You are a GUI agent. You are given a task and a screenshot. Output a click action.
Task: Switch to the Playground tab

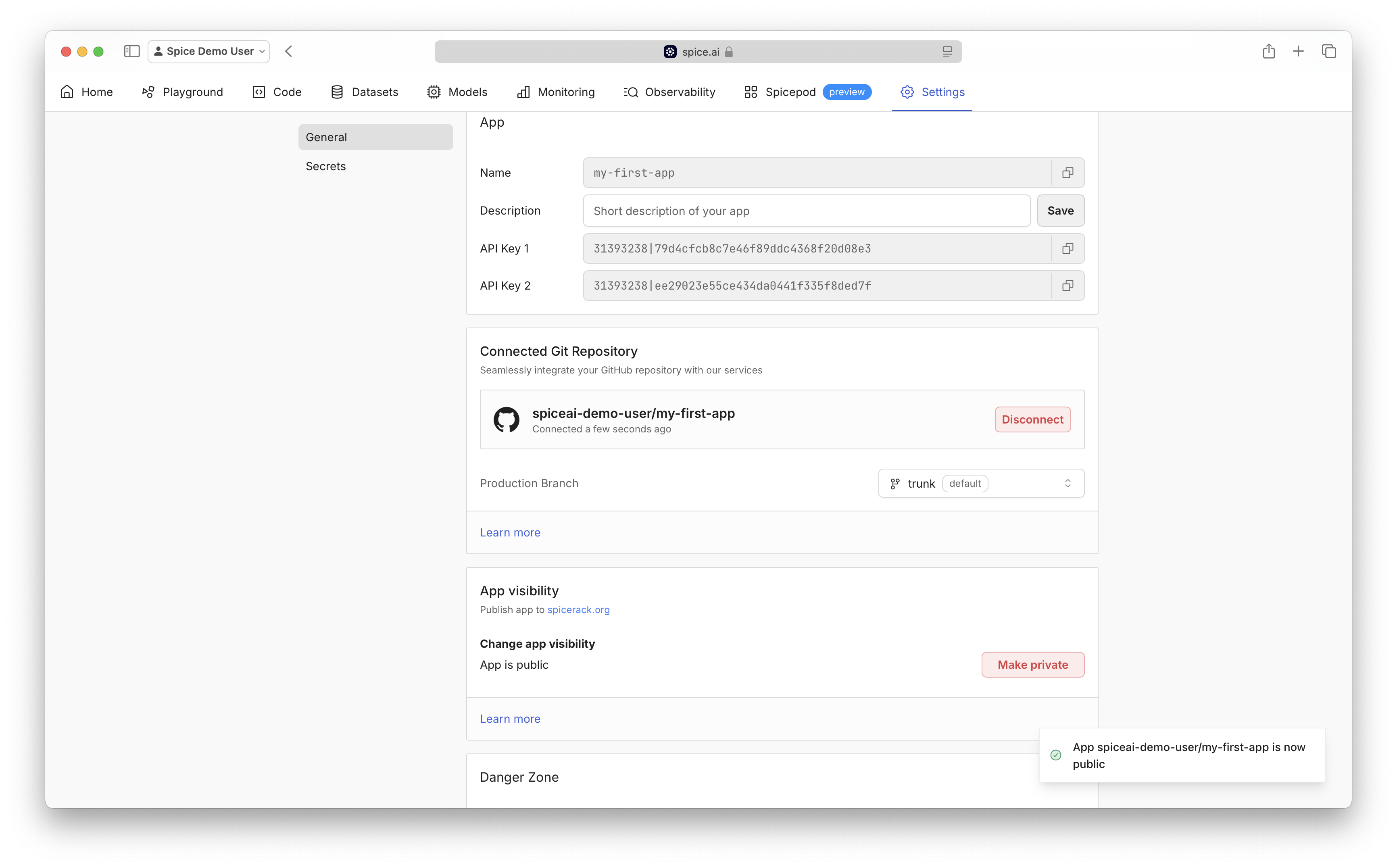pyautogui.click(x=183, y=92)
